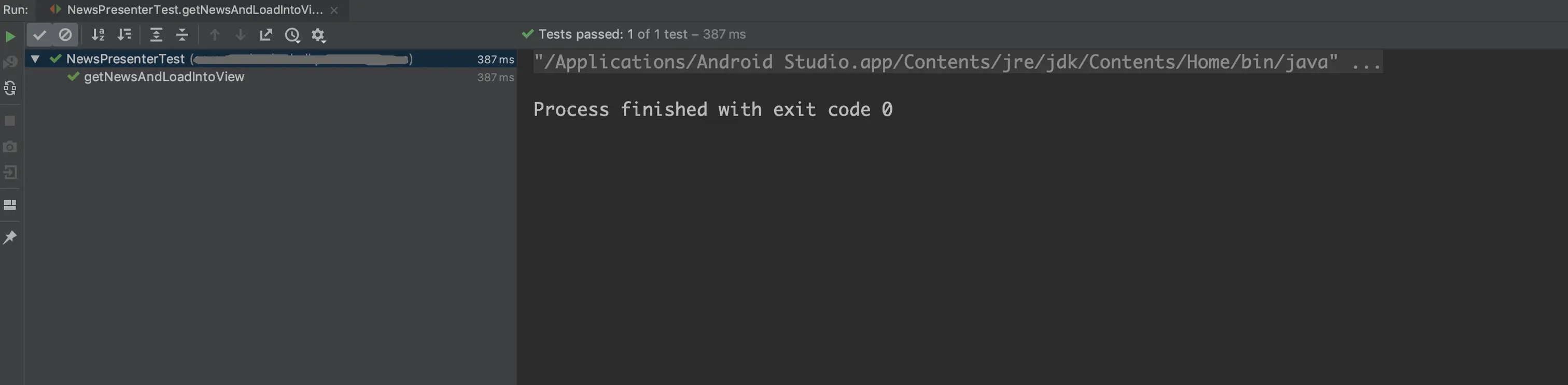1568x385 pixels.
Task: Open test history clock dropdown
Action: pyautogui.click(x=293, y=35)
